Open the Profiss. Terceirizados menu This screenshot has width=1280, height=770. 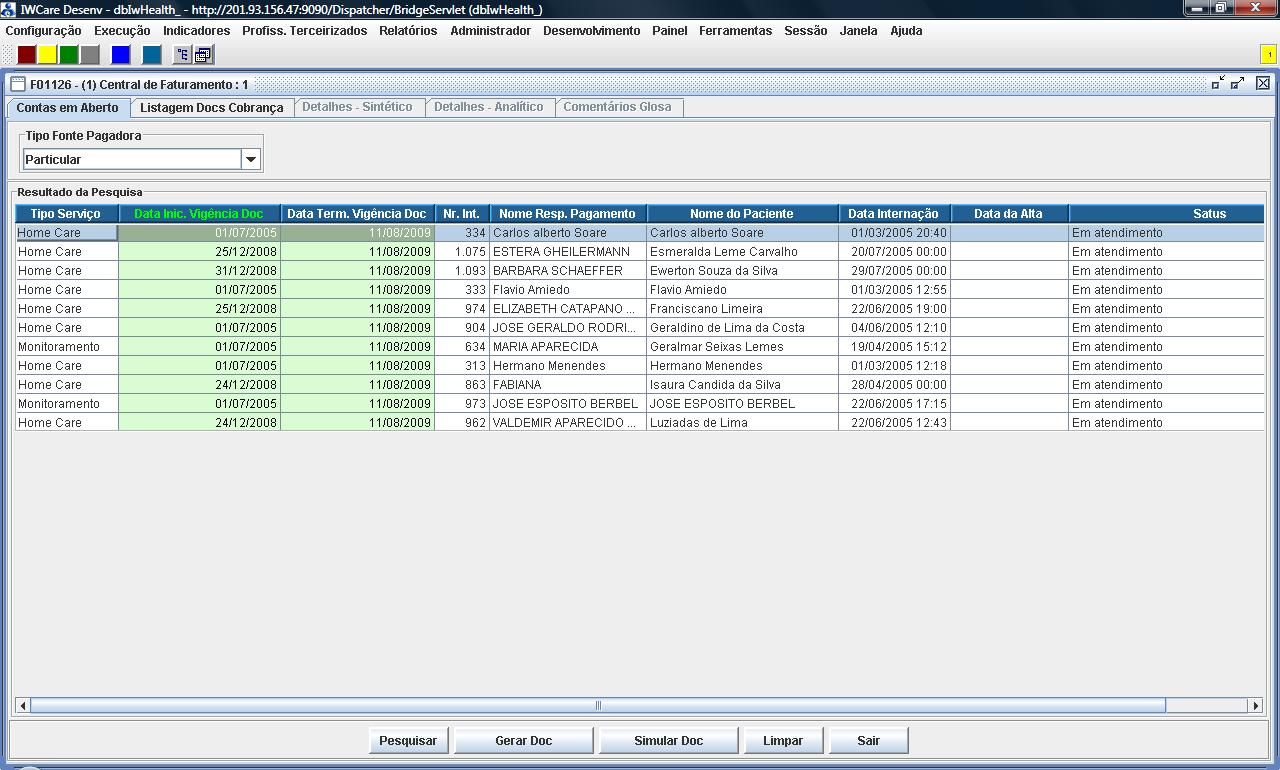click(x=305, y=31)
